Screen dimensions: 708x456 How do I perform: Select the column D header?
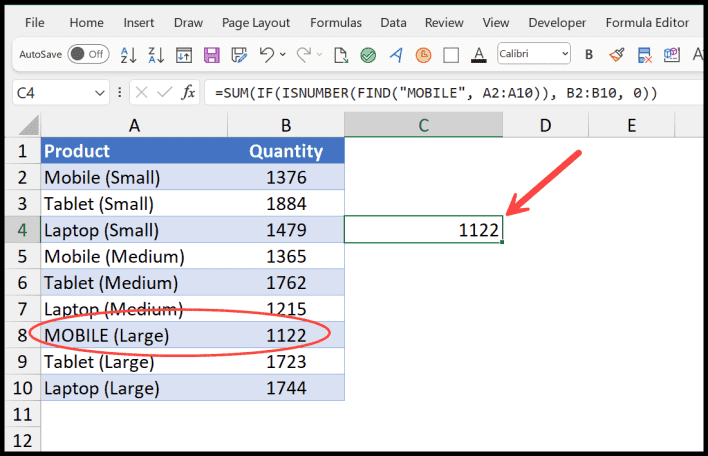tap(545, 124)
